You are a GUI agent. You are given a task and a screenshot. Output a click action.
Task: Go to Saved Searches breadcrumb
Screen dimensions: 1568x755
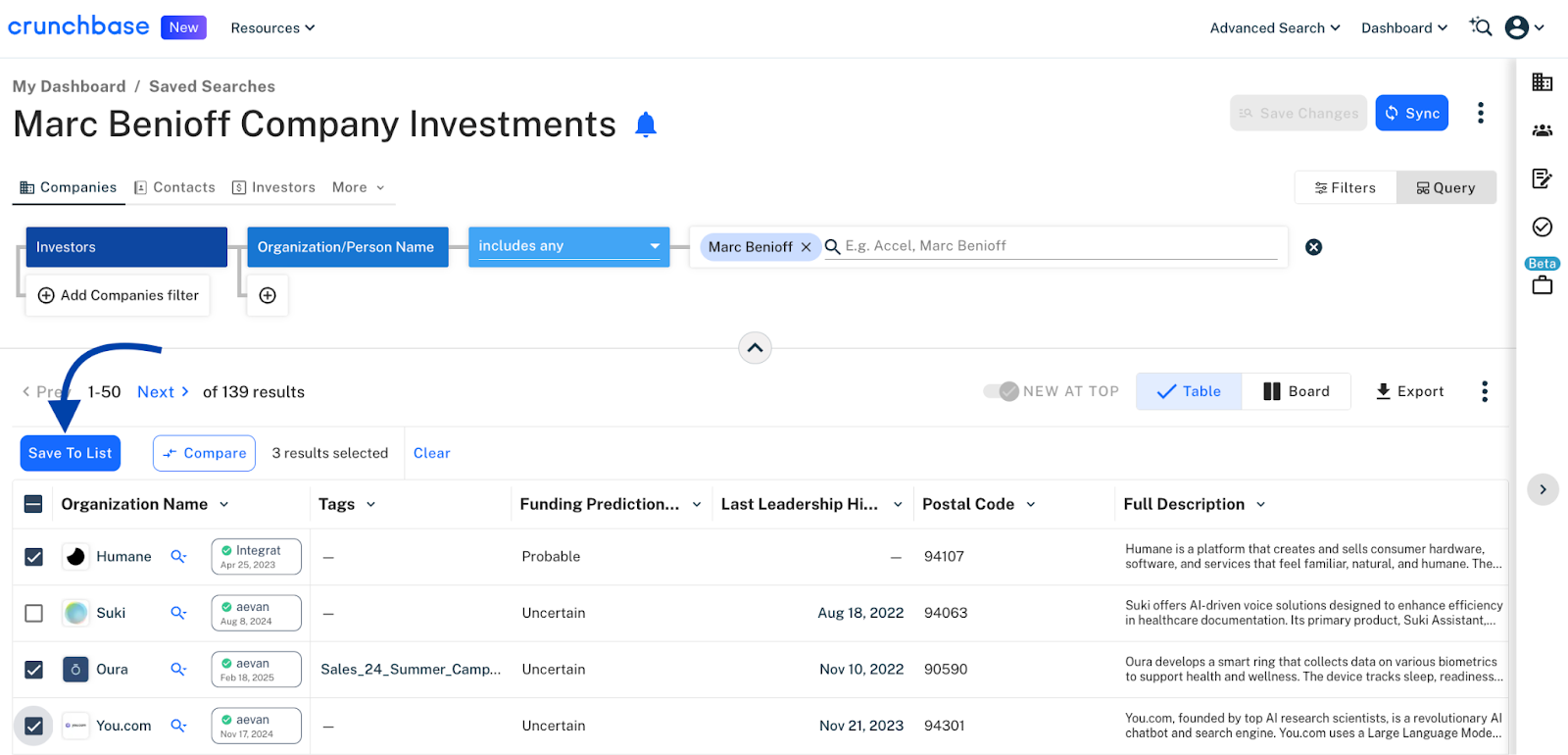tap(212, 86)
